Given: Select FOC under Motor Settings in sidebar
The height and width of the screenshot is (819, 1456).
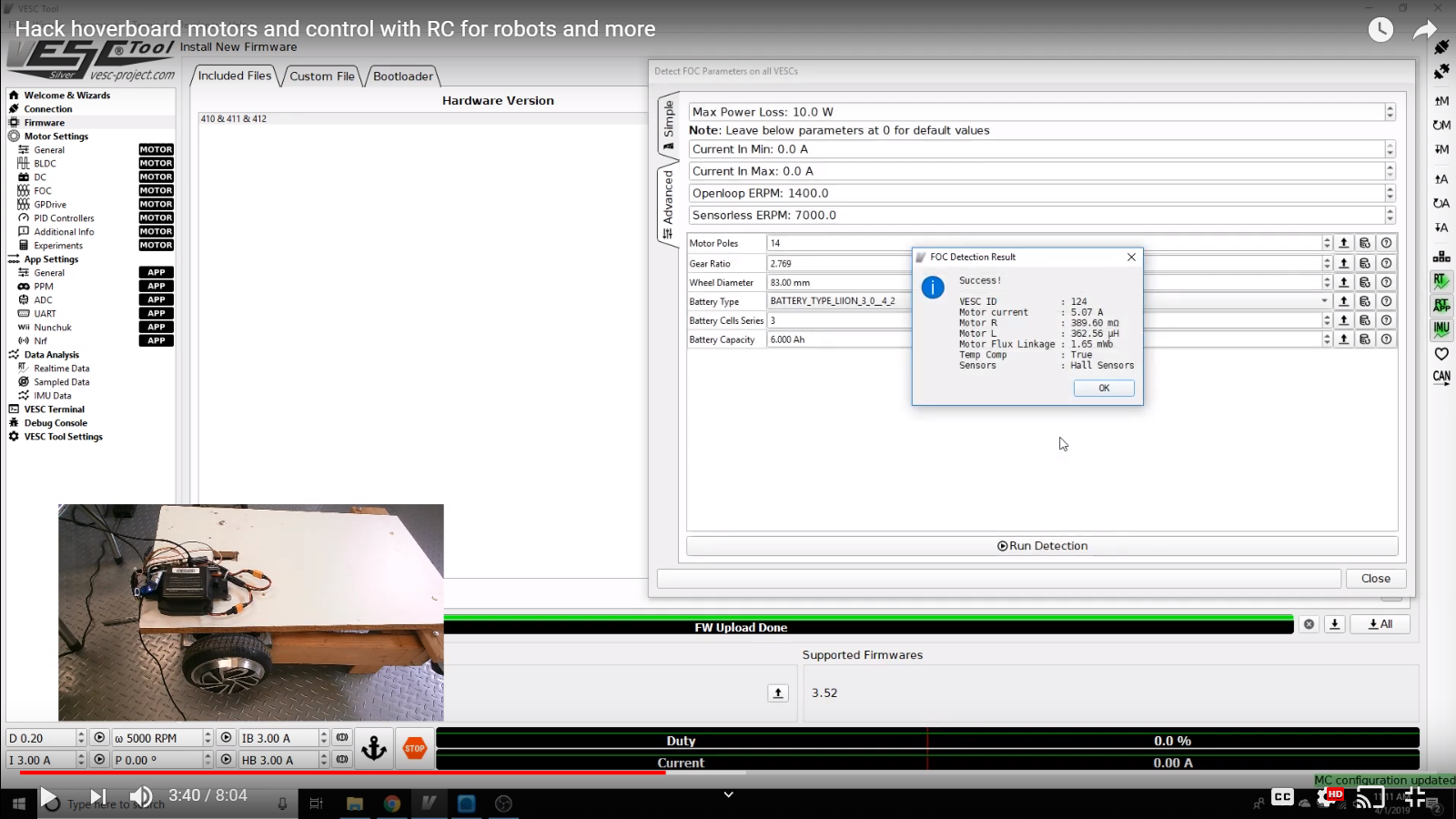Looking at the screenshot, I should coord(43,191).
